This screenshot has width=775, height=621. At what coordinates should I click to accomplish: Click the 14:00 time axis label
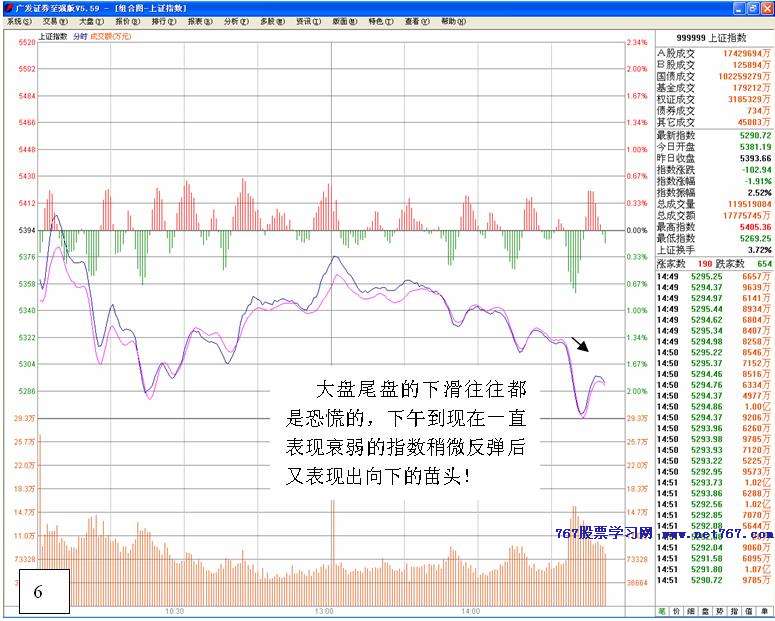coord(471,612)
